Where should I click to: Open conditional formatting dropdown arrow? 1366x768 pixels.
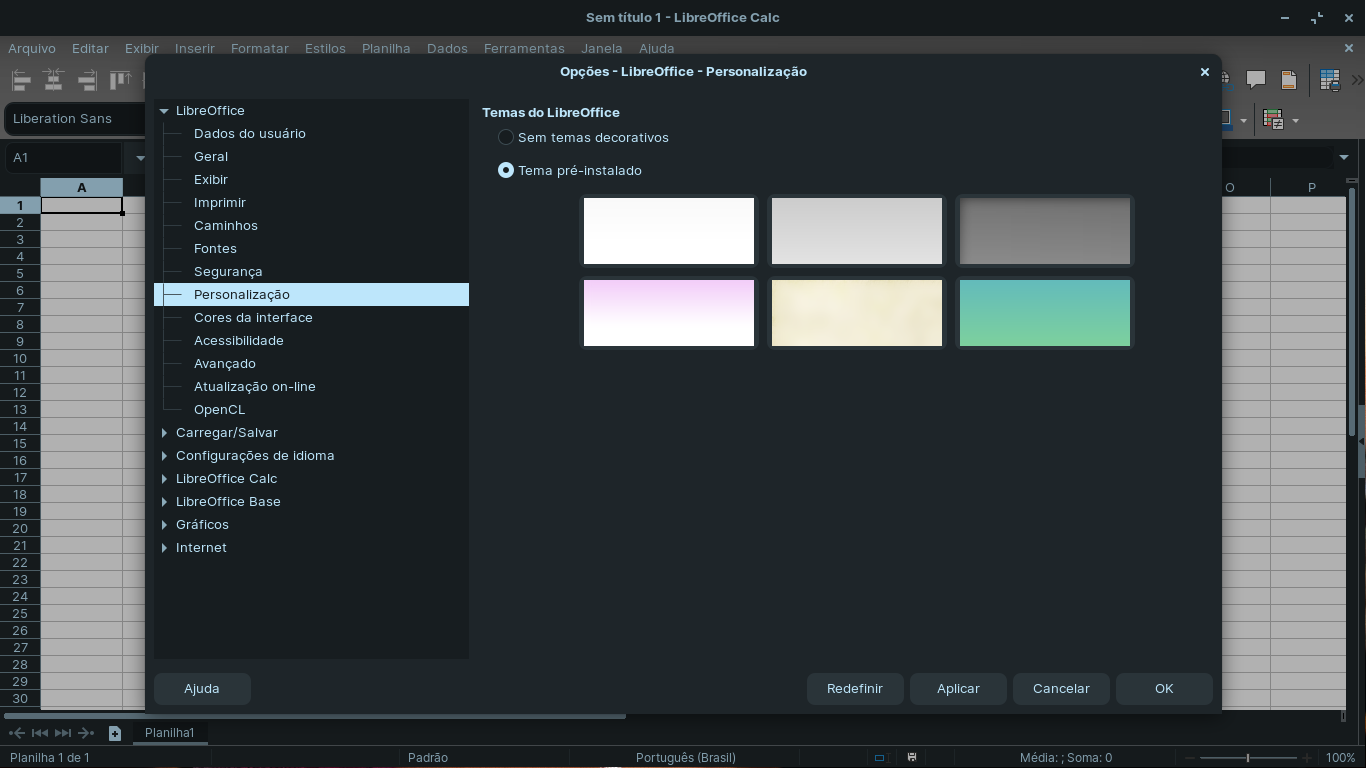[1295, 120]
